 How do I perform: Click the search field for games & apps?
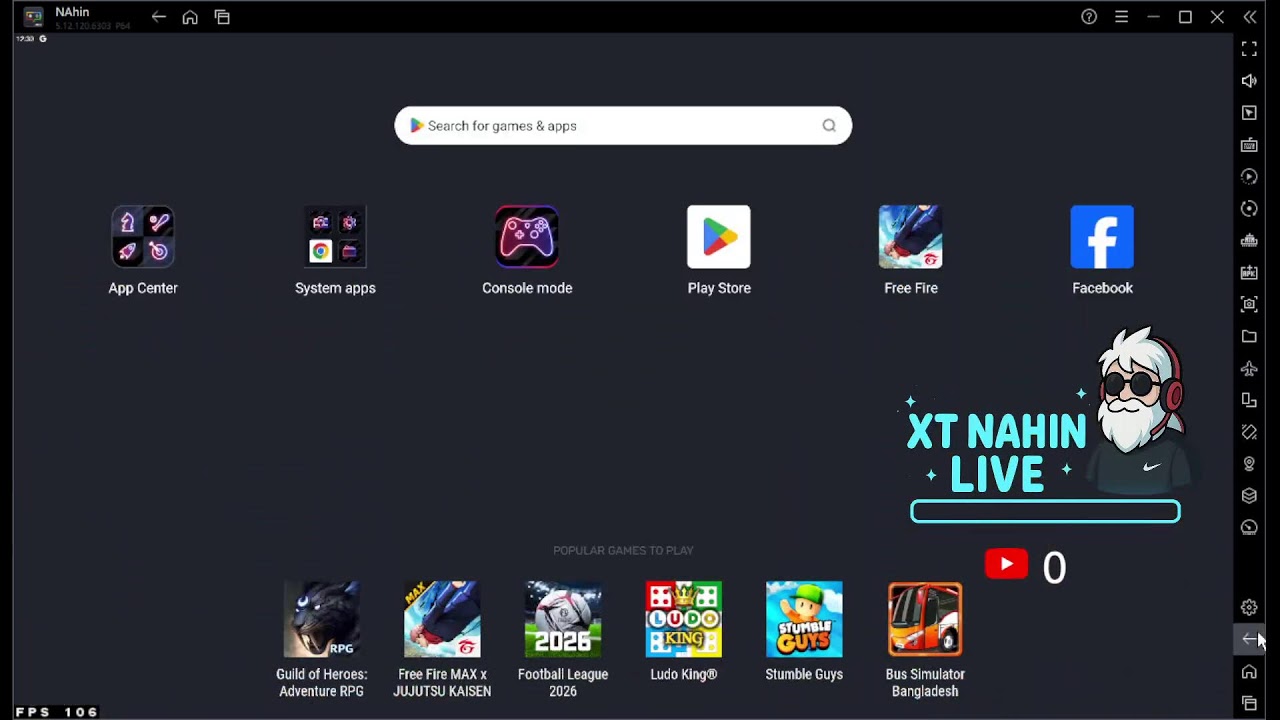pyautogui.click(x=623, y=126)
